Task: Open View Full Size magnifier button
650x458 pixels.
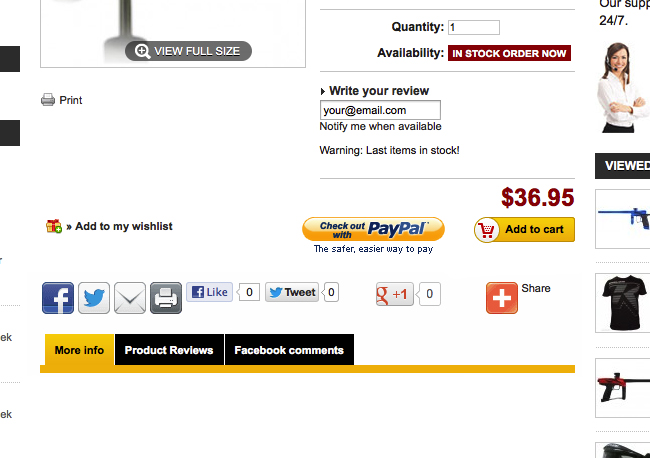Action: pyautogui.click(x=188, y=51)
